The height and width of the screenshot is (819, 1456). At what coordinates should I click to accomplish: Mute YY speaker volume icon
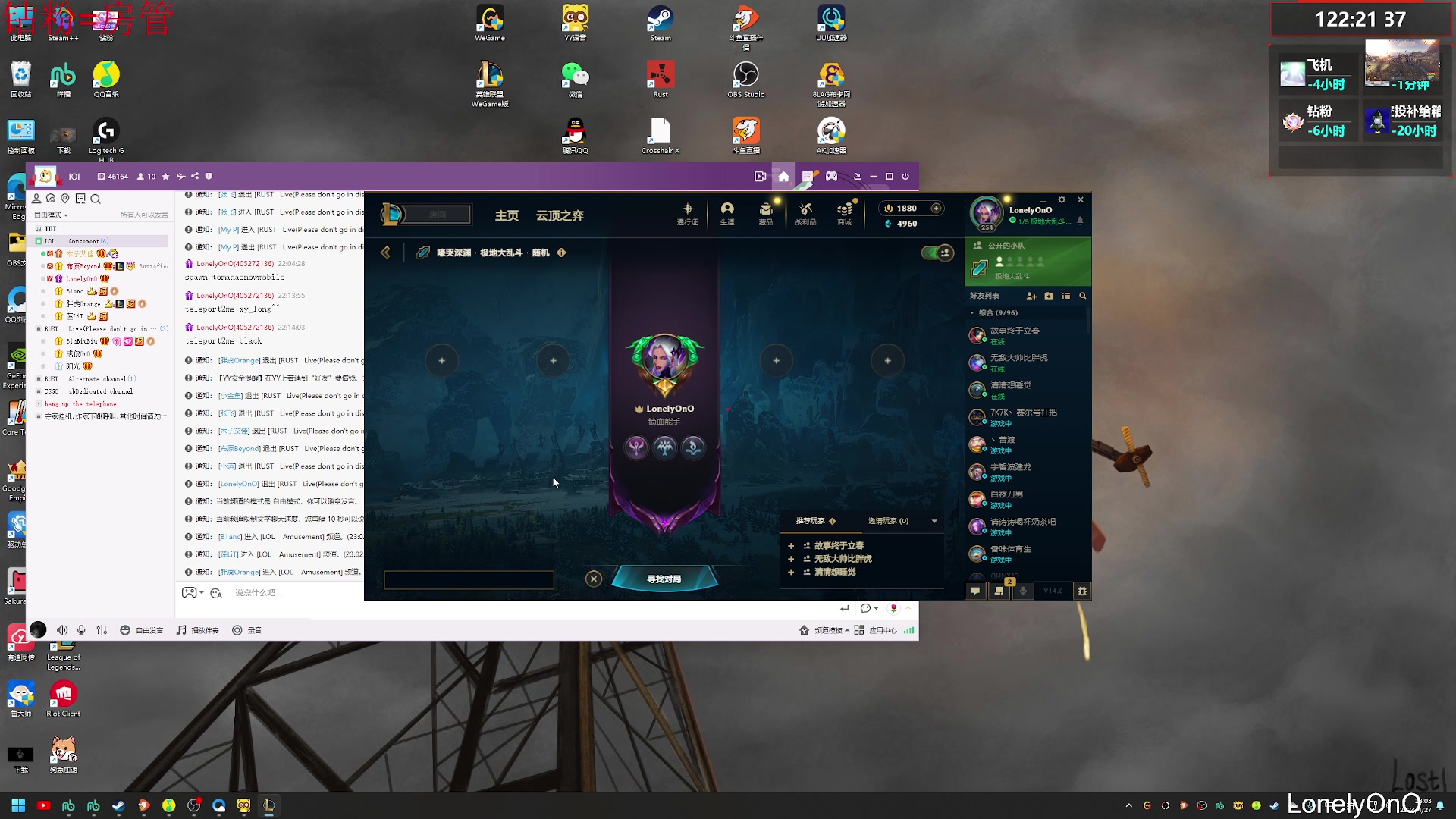pos(62,630)
